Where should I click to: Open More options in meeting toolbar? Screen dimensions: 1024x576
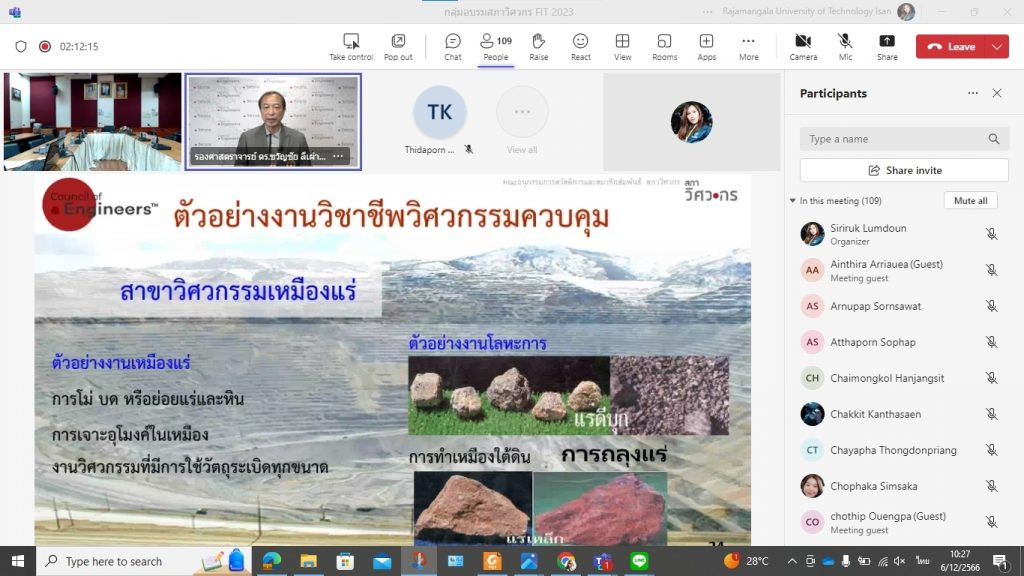[748, 46]
